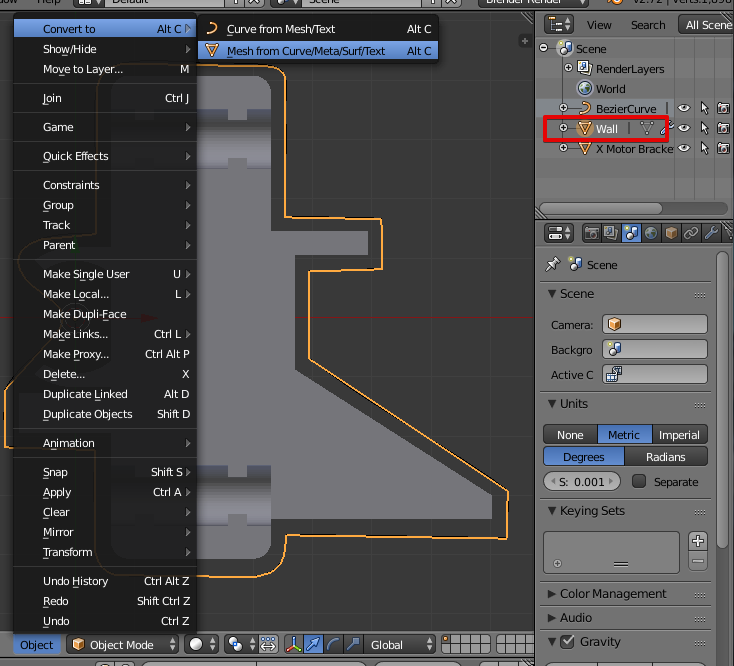The height and width of the screenshot is (666, 734).
Task: Select Imperial unit system
Action: 679,435
